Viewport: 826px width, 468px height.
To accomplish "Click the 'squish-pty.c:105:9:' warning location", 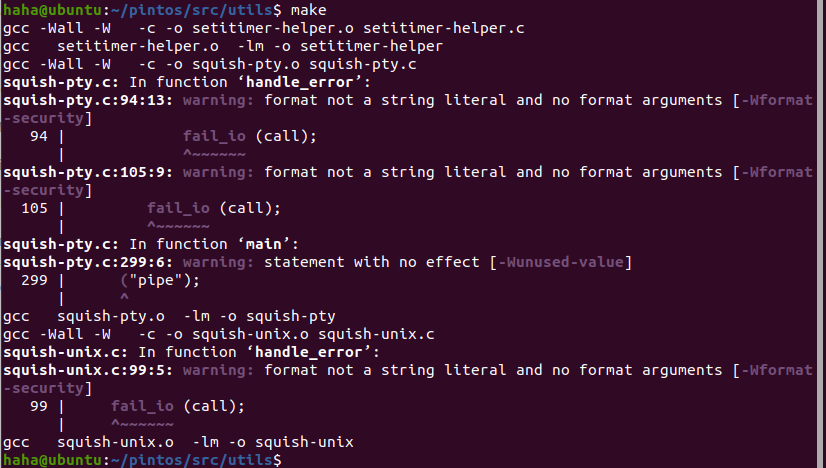I will pyautogui.click(x=88, y=172).
